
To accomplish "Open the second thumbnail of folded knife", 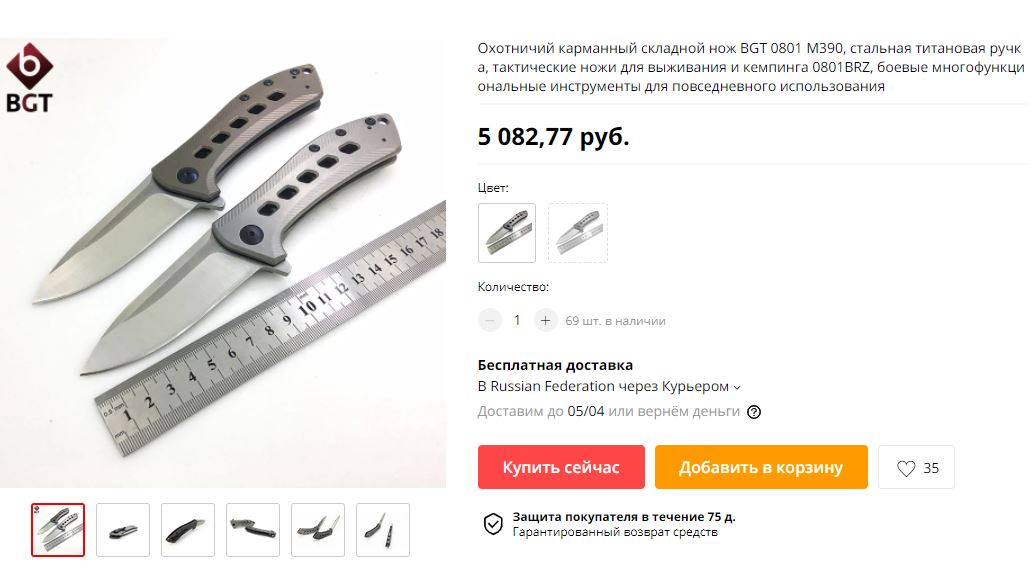I will [x=123, y=530].
